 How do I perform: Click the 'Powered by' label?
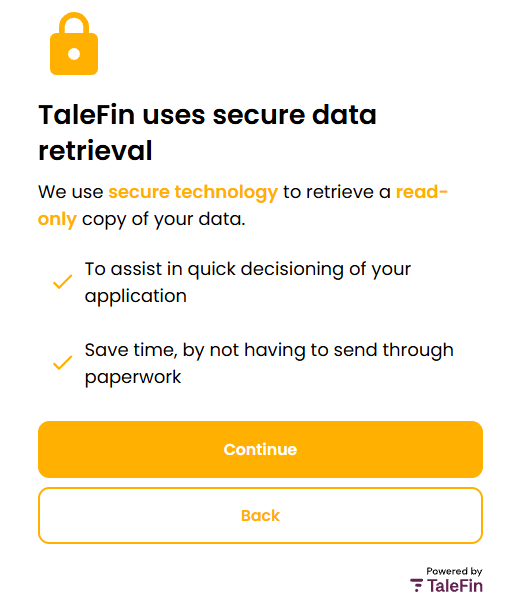[454, 571]
